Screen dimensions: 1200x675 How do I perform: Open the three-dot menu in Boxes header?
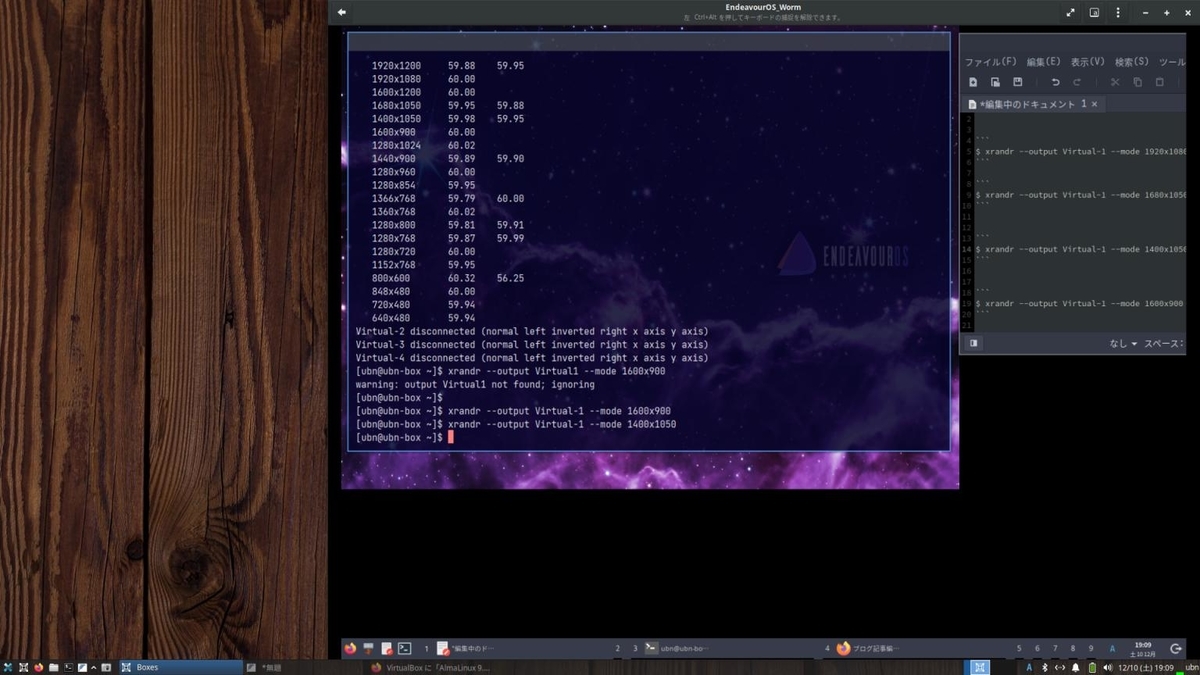pos(1117,12)
